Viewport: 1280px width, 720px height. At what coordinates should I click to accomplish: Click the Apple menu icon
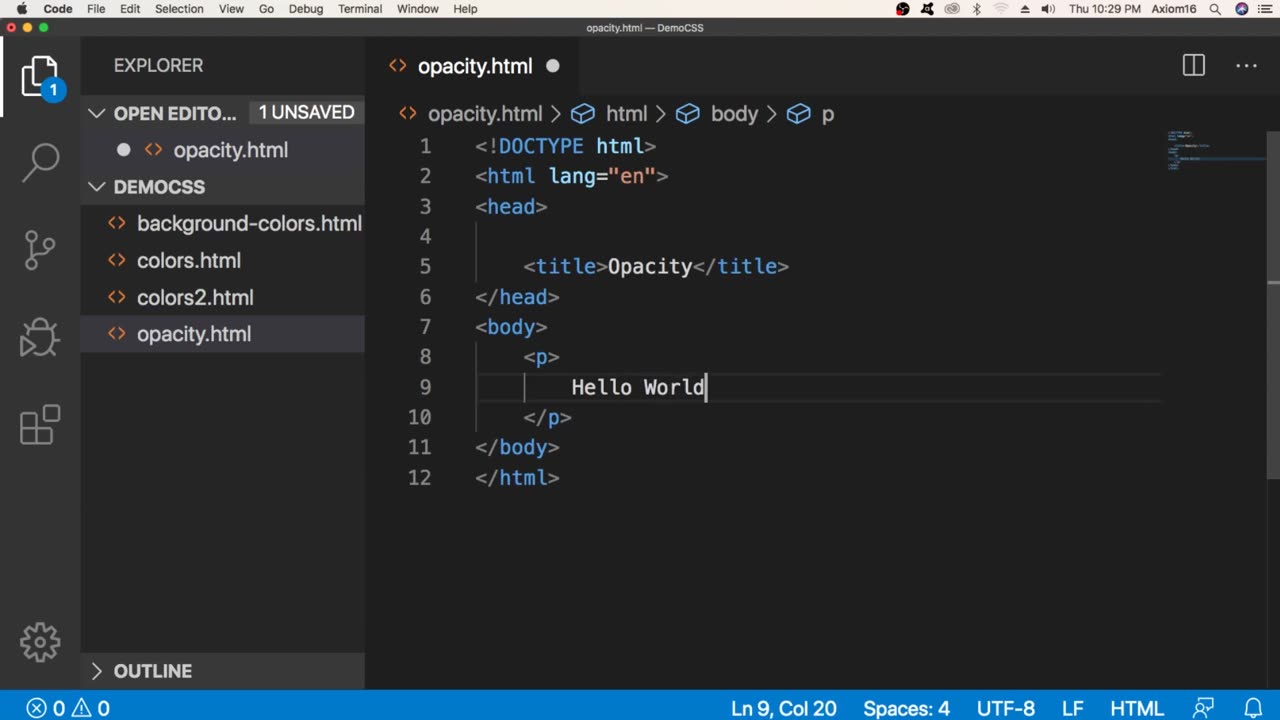tap(21, 9)
